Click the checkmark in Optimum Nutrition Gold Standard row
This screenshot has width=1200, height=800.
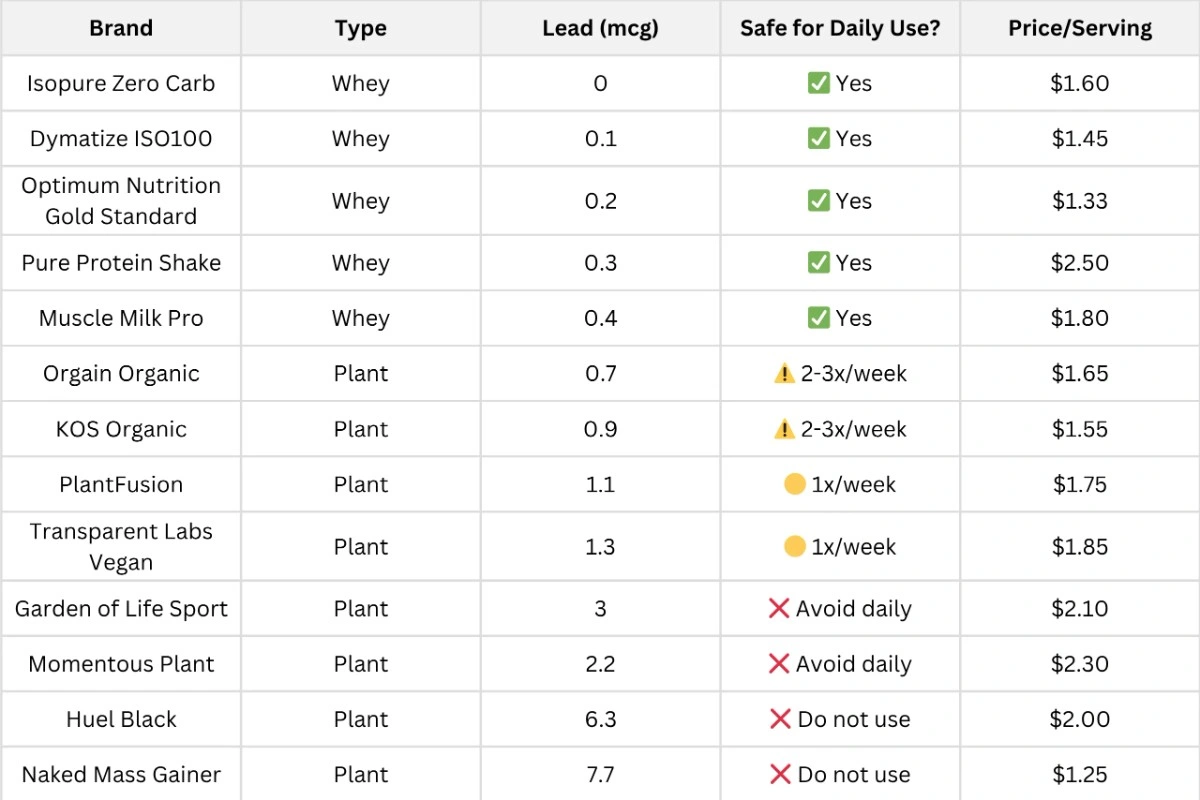coord(818,201)
